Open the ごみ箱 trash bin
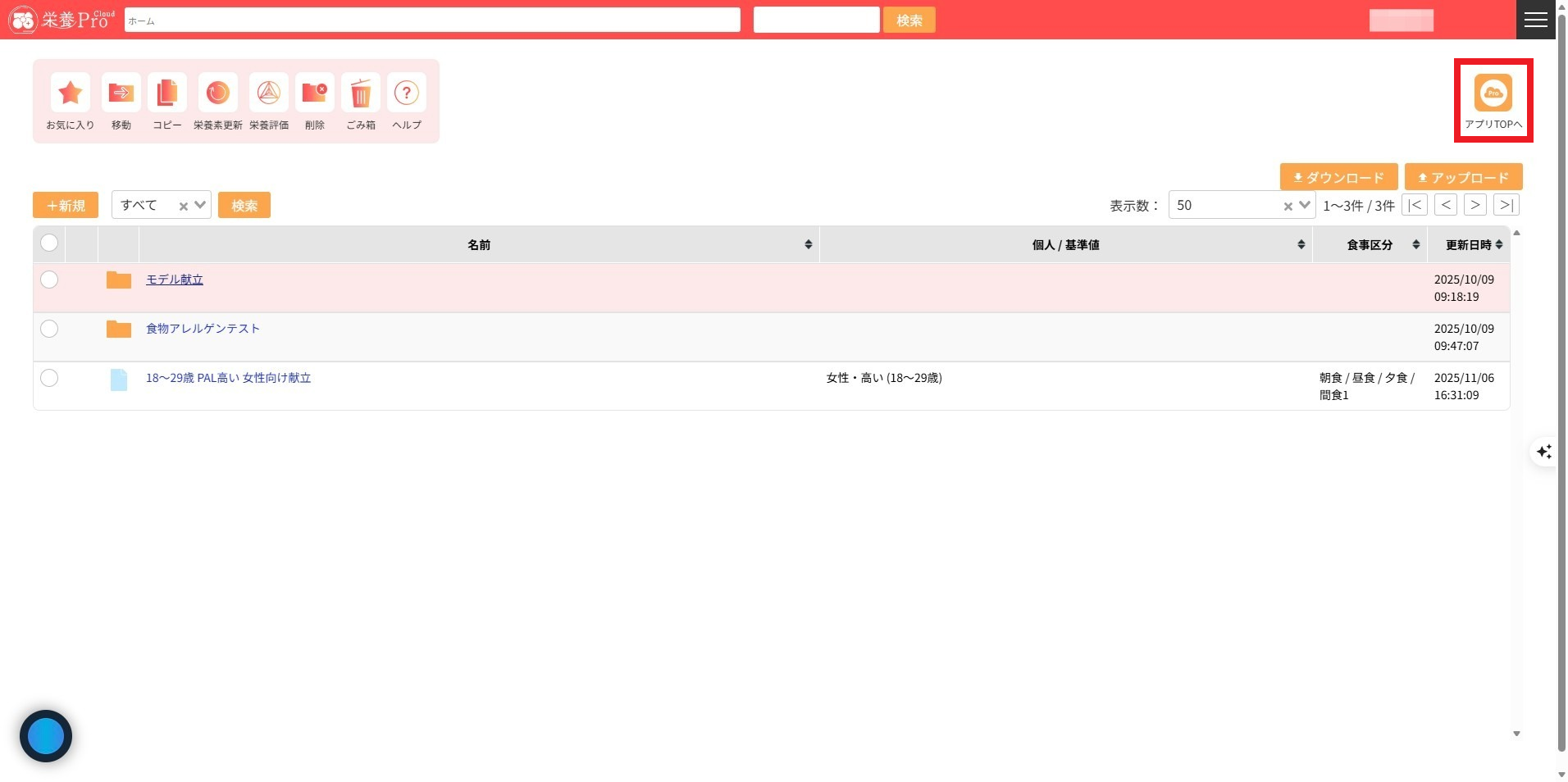 pyautogui.click(x=361, y=93)
